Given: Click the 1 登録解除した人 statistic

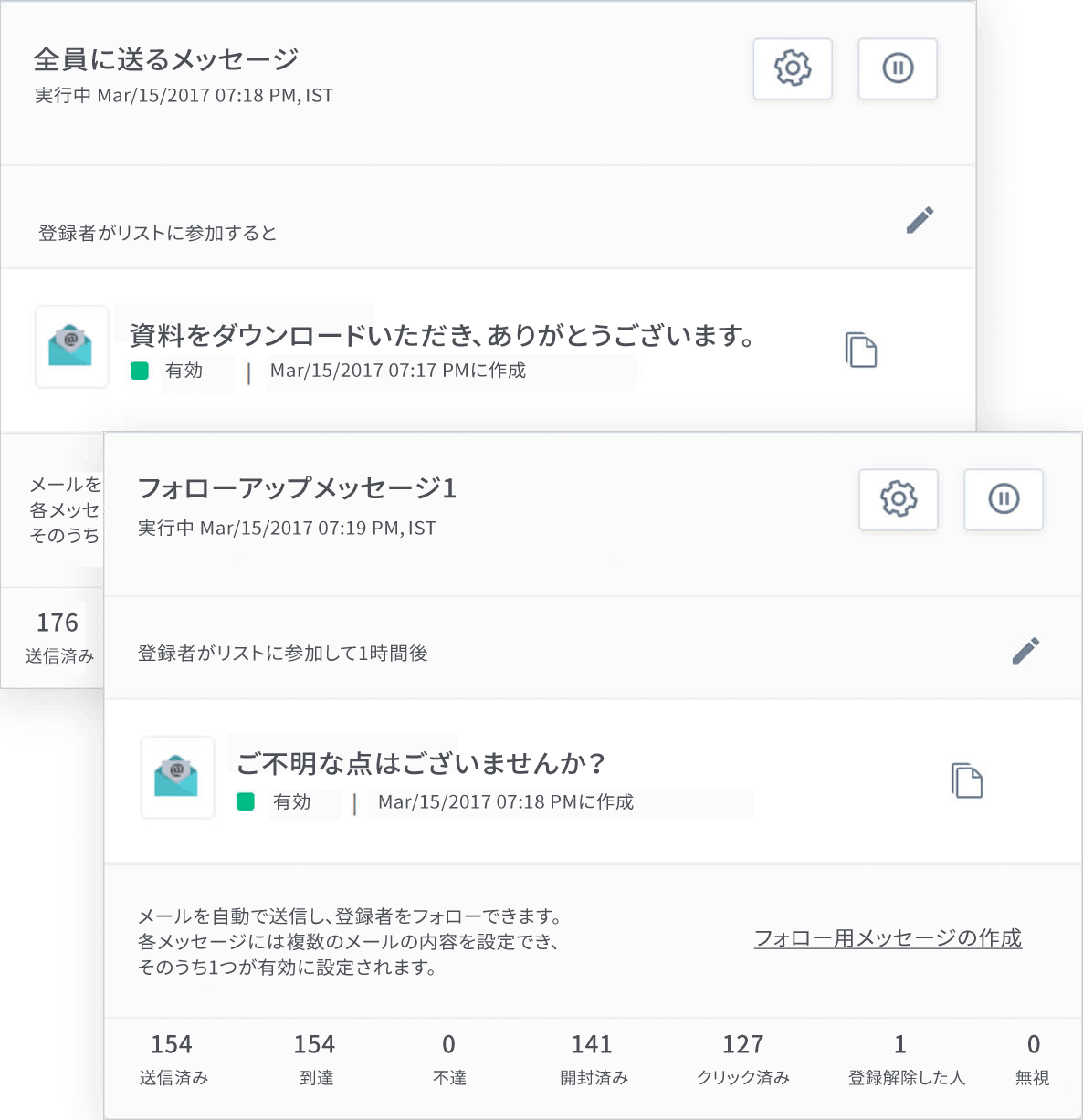Looking at the screenshot, I should 906,1059.
